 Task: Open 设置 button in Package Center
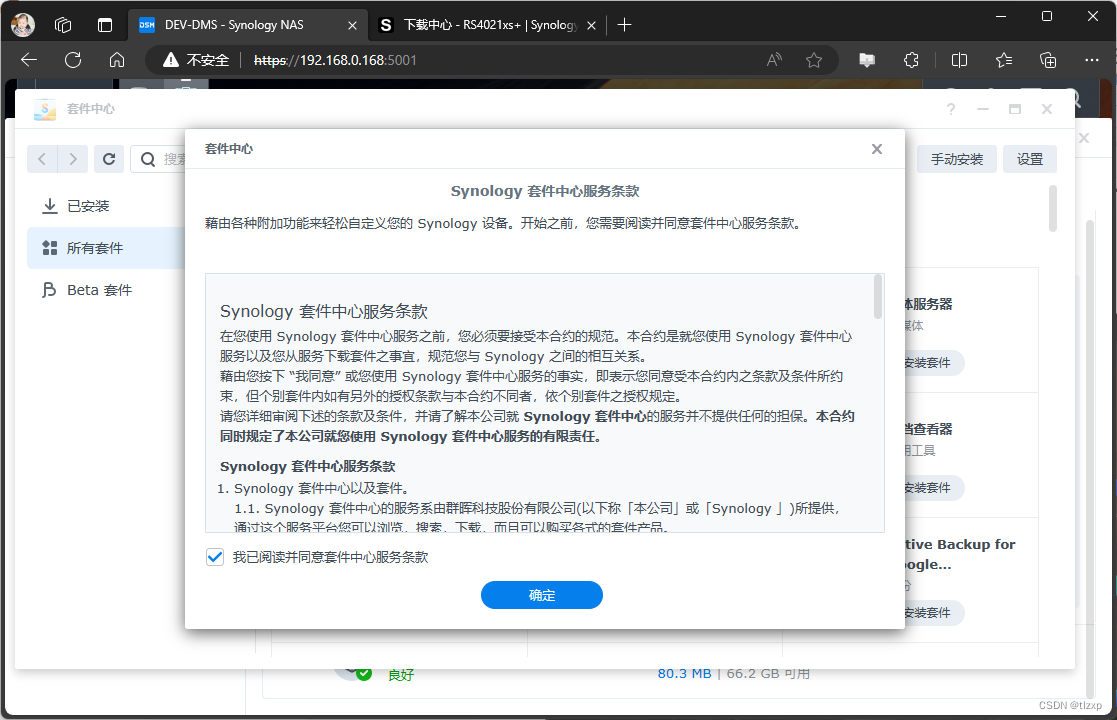[x=1029, y=159]
